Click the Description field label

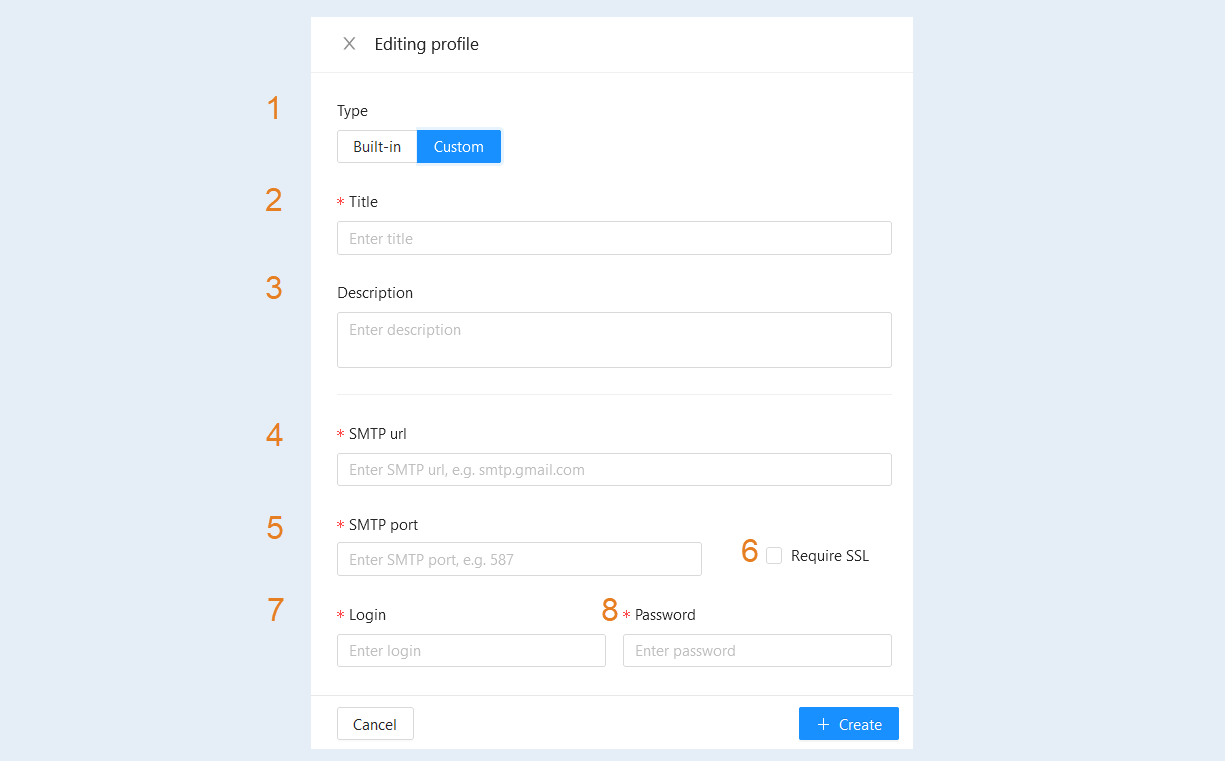point(375,293)
